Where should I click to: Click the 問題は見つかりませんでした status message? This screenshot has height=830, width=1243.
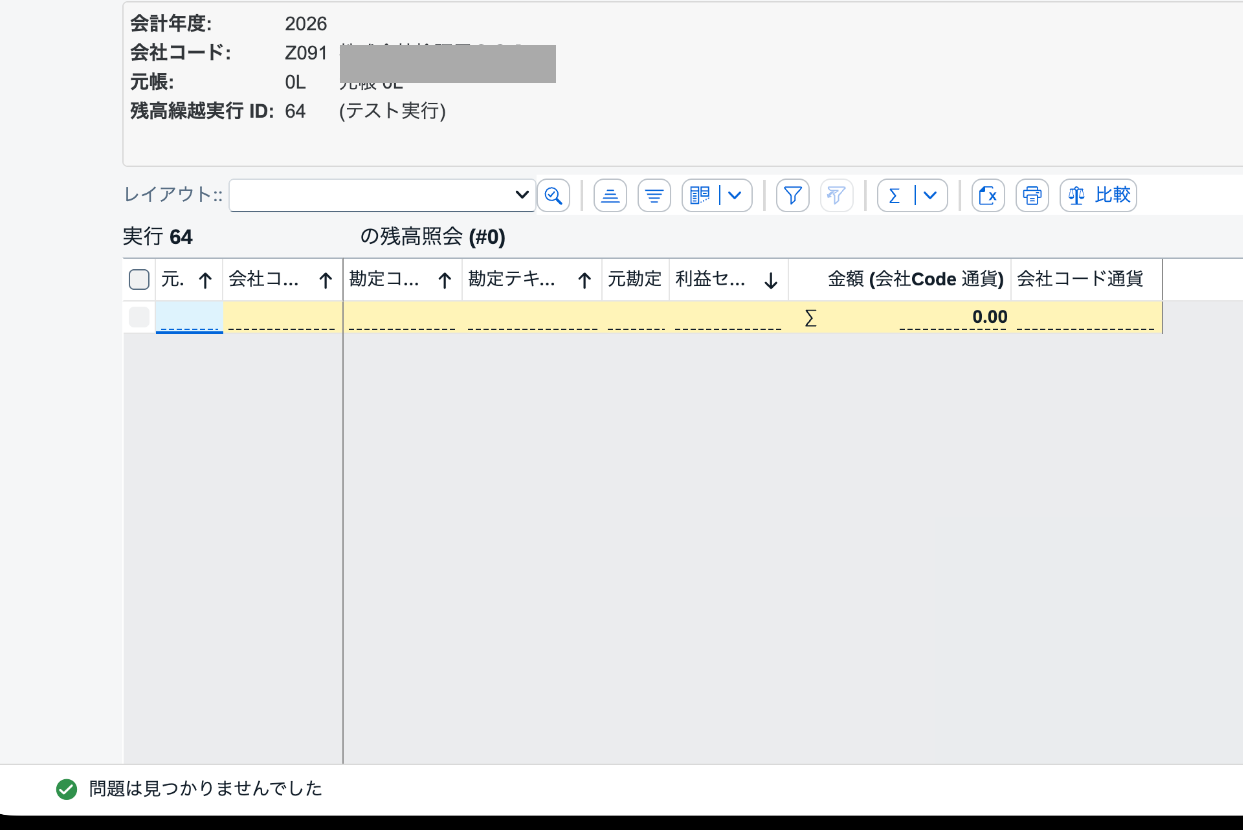(206, 789)
